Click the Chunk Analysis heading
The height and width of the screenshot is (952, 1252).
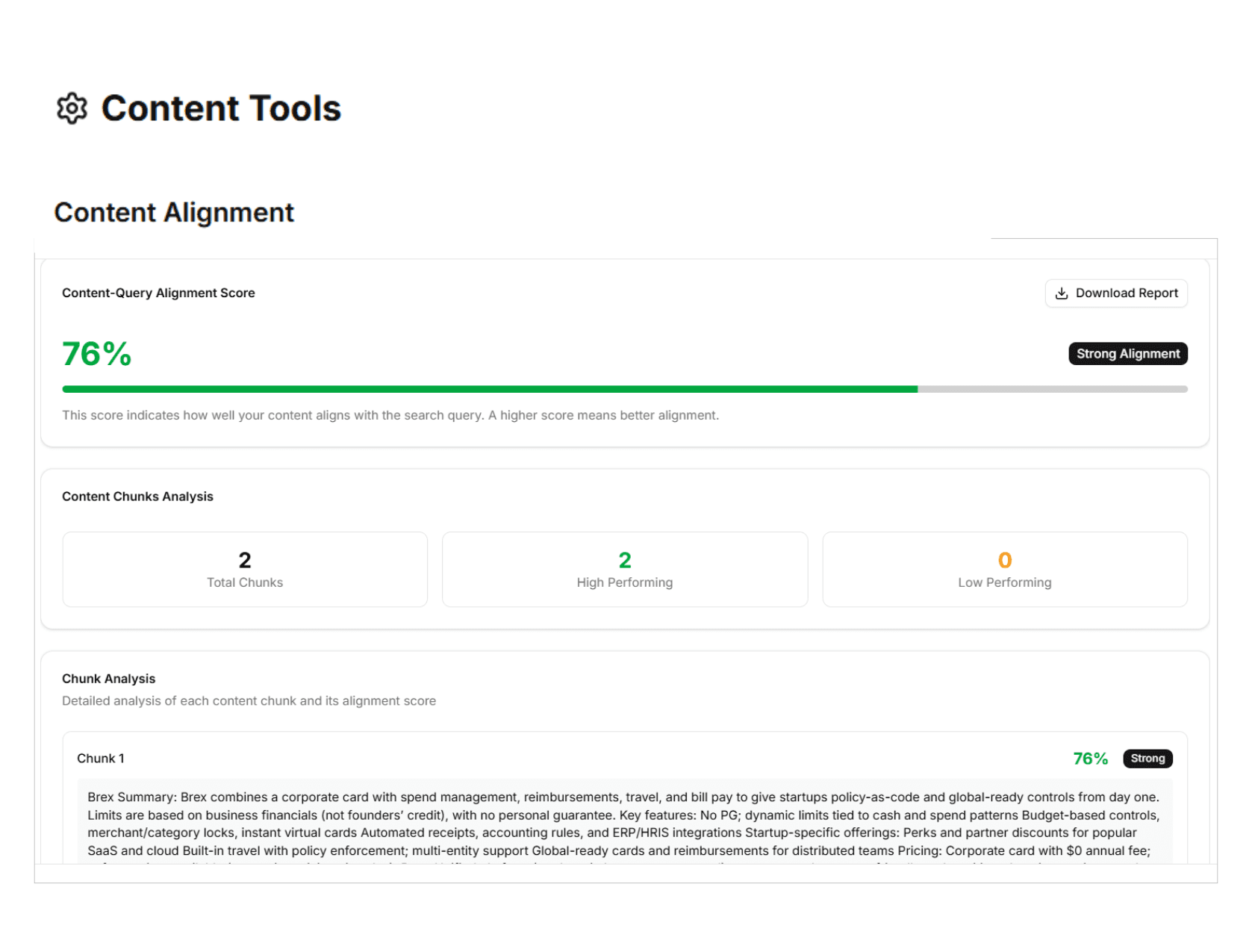108,678
